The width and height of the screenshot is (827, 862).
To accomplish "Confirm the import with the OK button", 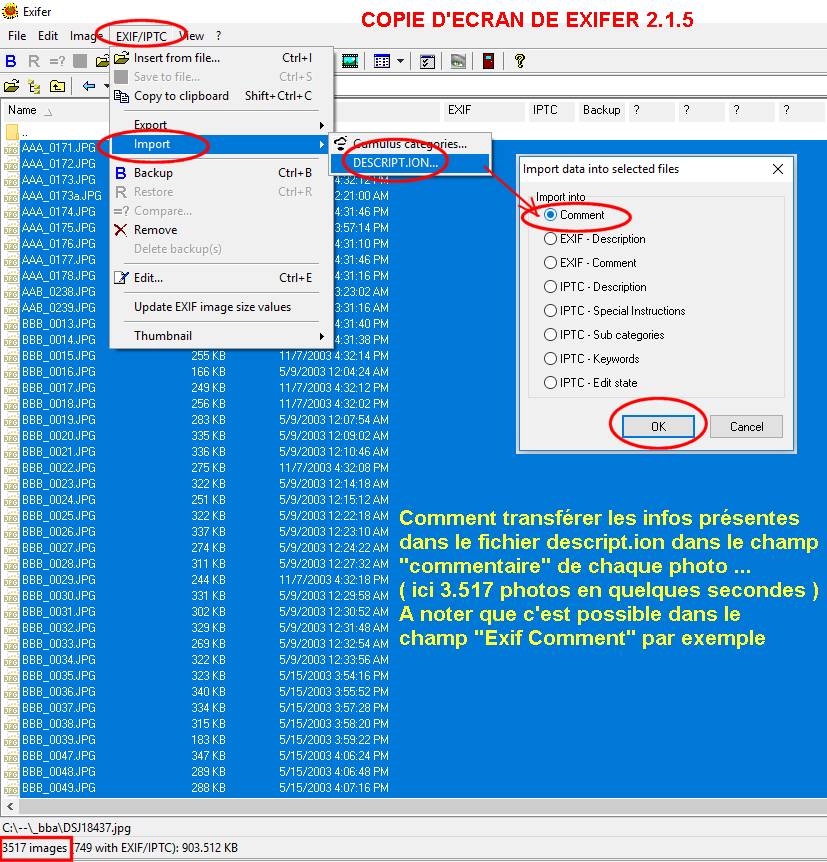I will pyautogui.click(x=658, y=427).
